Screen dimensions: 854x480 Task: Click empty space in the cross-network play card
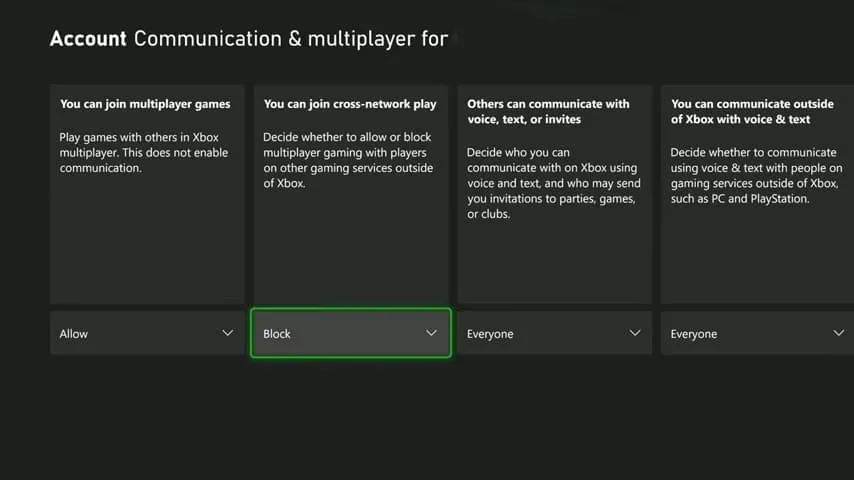pos(350,250)
